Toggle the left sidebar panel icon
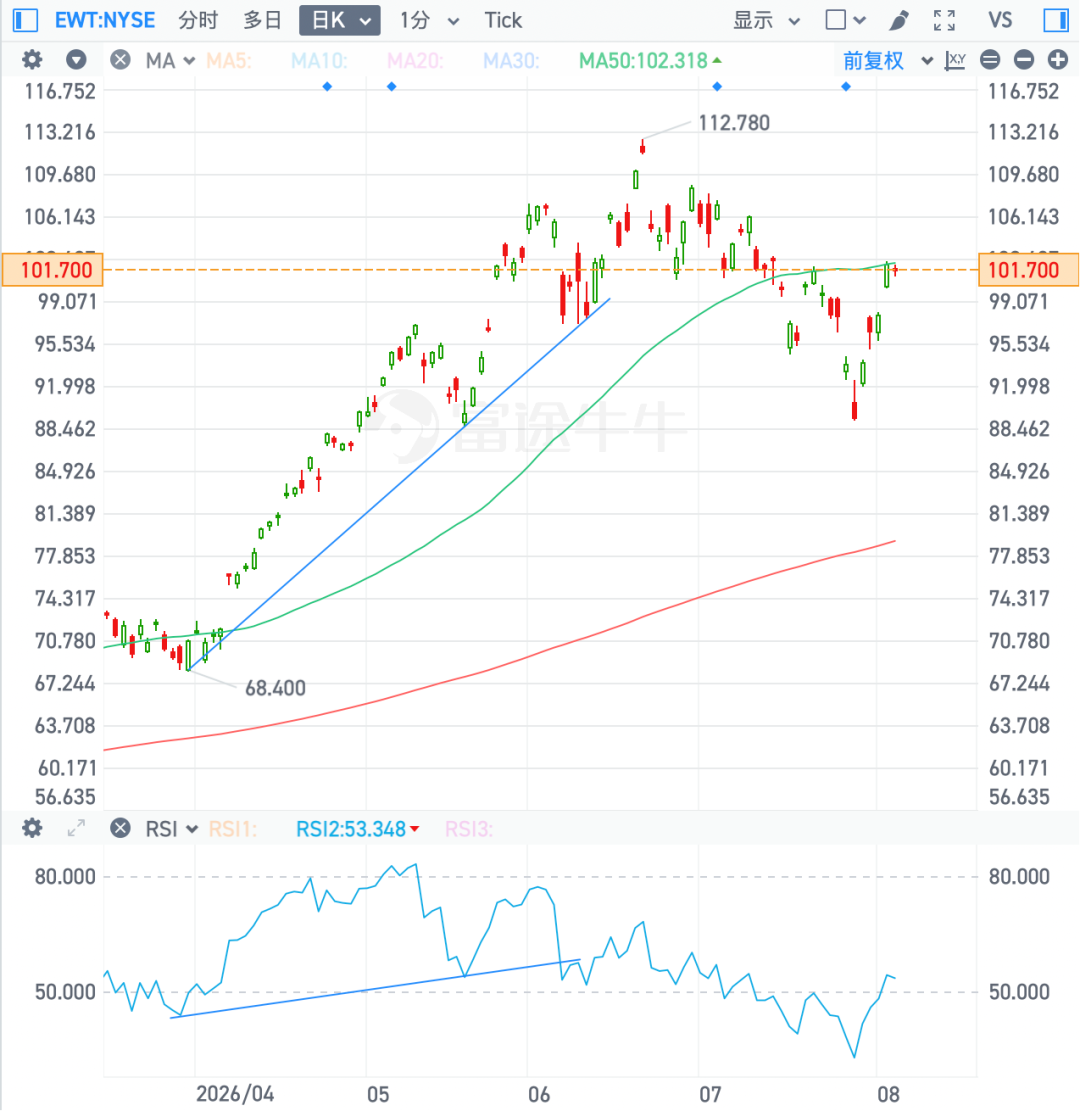 26,20
